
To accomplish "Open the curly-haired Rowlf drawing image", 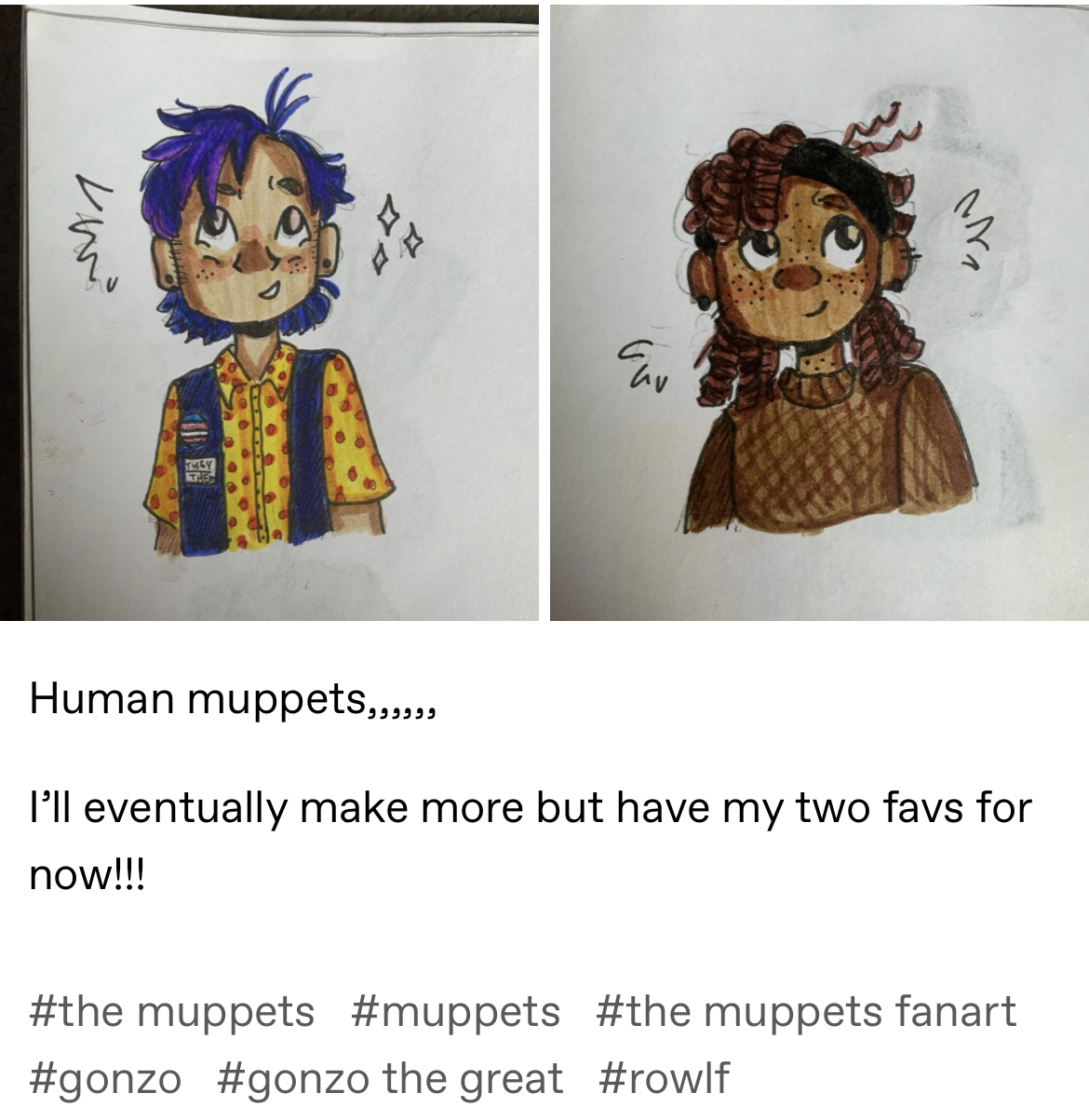I will click(x=819, y=312).
